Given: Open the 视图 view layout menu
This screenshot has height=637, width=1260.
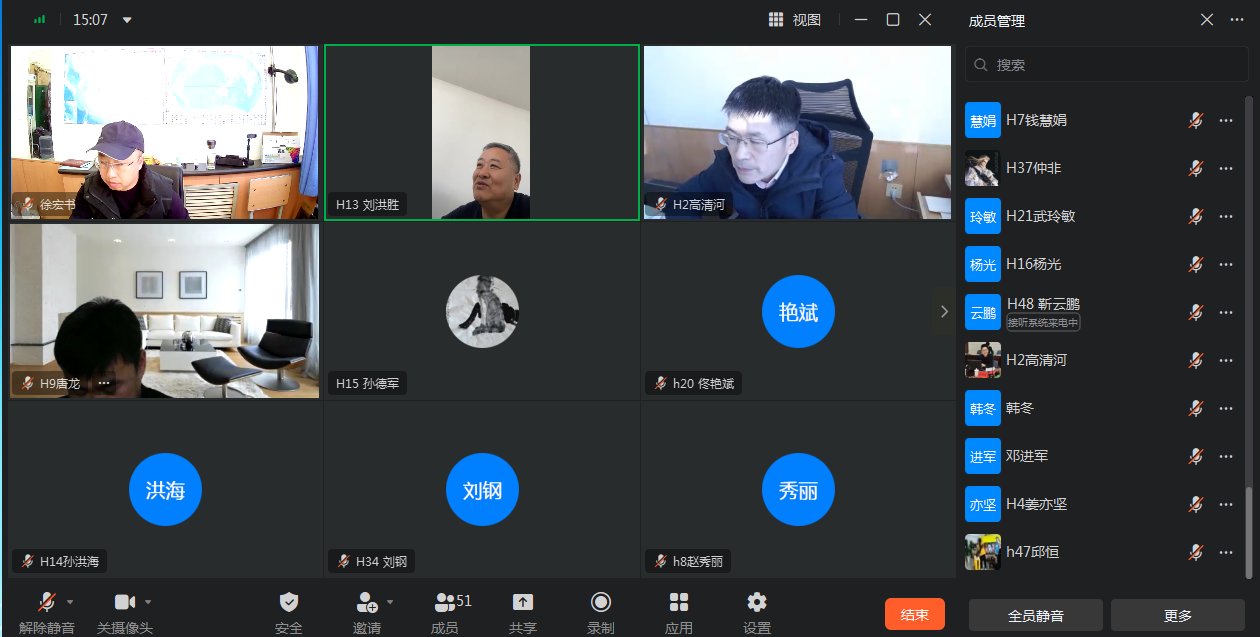Looking at the screenshot, I should coord(795,20).
